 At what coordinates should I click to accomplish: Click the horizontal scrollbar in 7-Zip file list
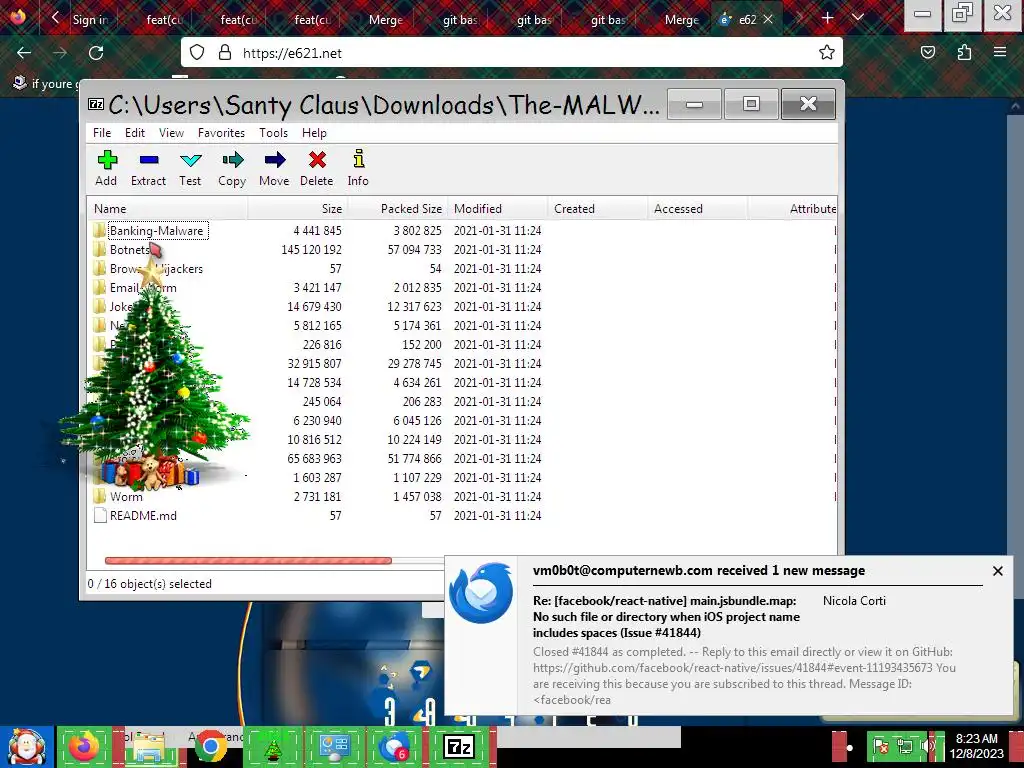point(248,560)
